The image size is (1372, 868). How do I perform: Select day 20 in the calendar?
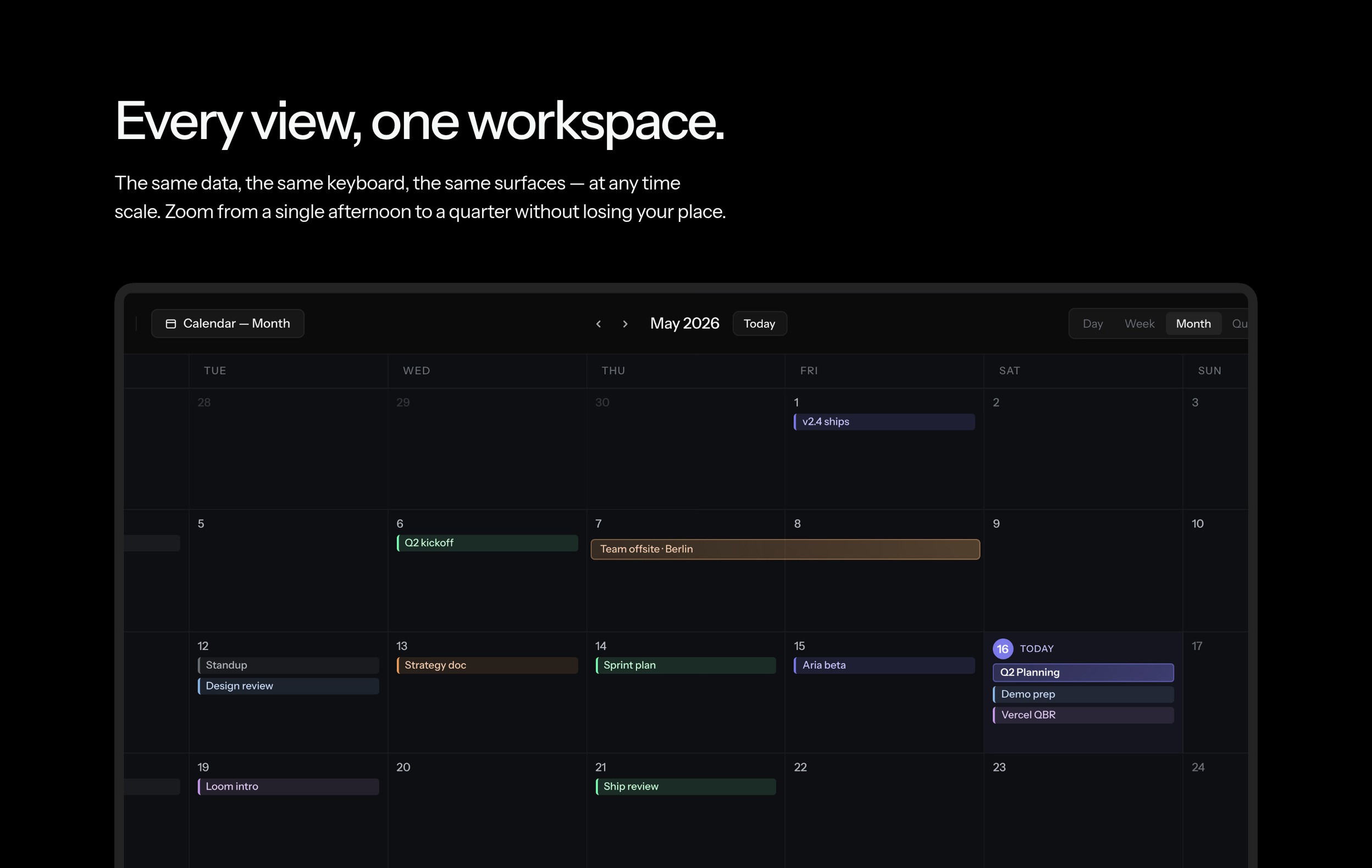403,767
